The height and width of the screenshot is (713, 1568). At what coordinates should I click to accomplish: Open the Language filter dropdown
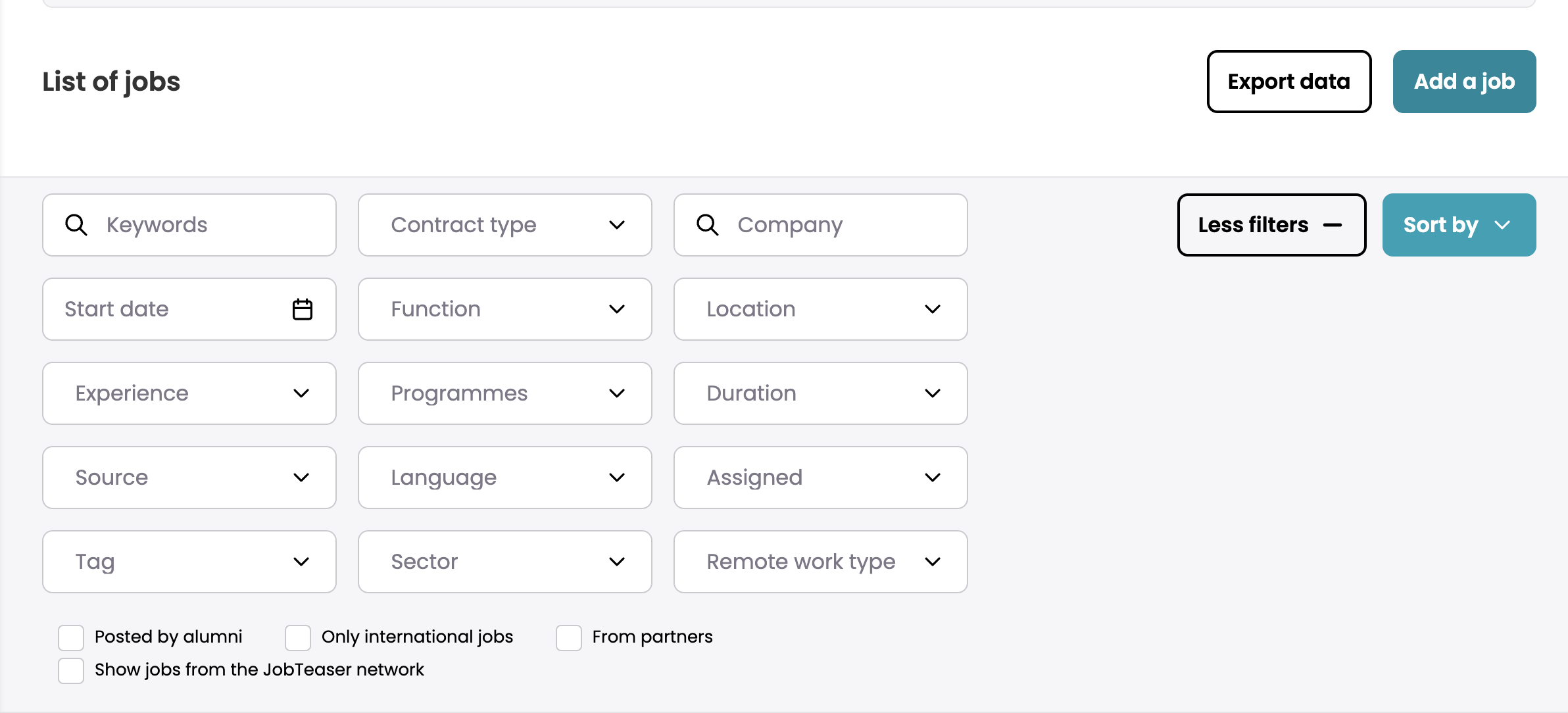tap(504, 478)
